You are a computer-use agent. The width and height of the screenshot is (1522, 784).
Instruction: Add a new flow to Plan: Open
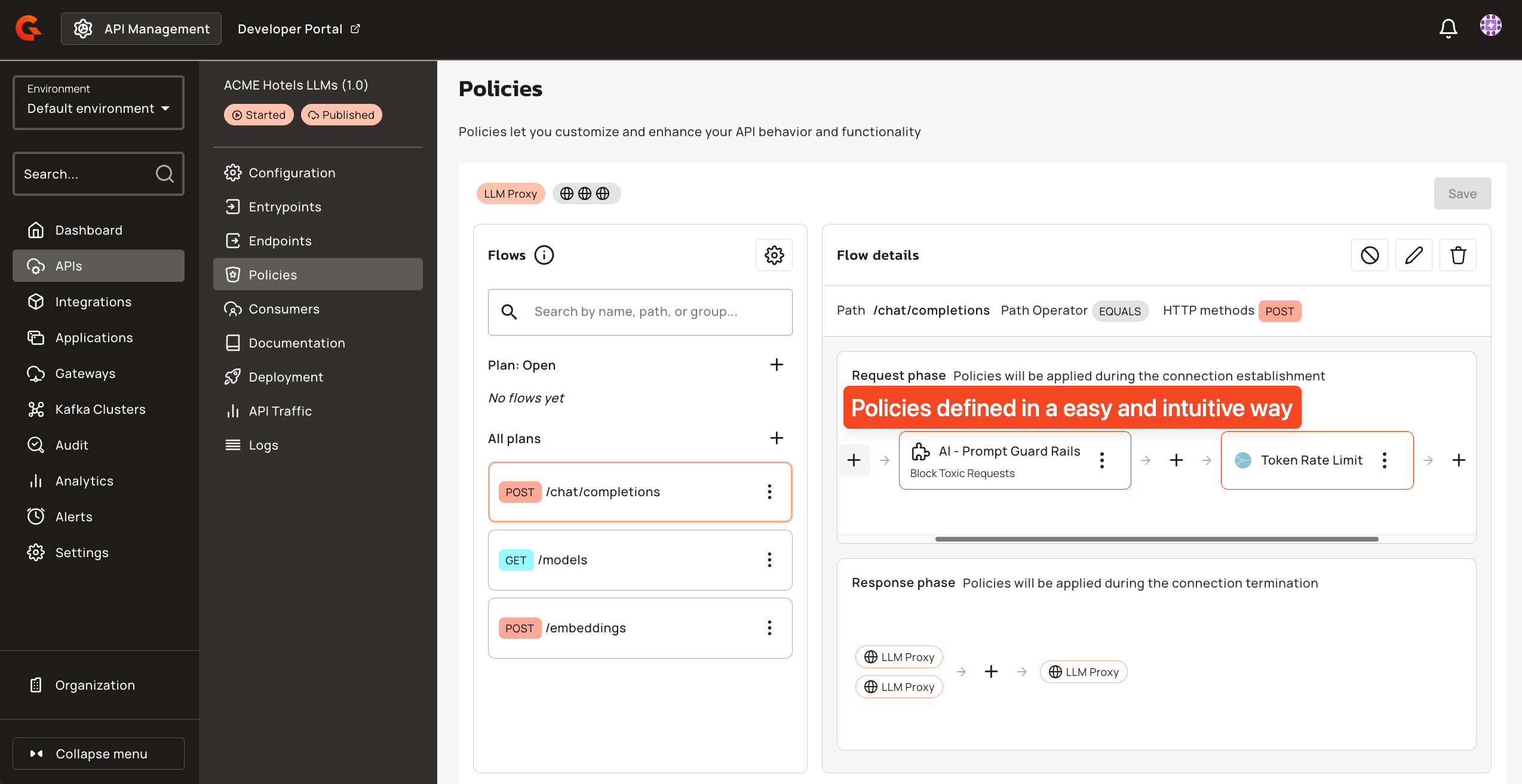click(x=777, y=364)
